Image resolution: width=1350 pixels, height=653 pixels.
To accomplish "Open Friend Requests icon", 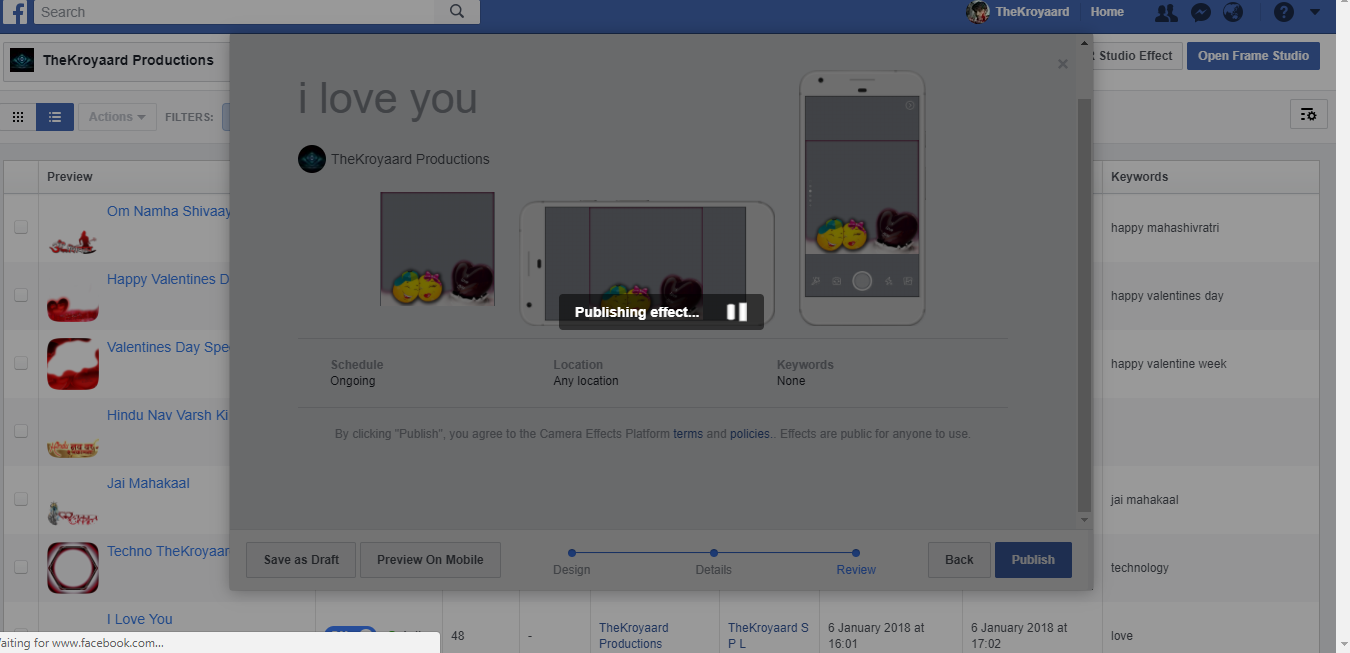I will (1166, 12).
